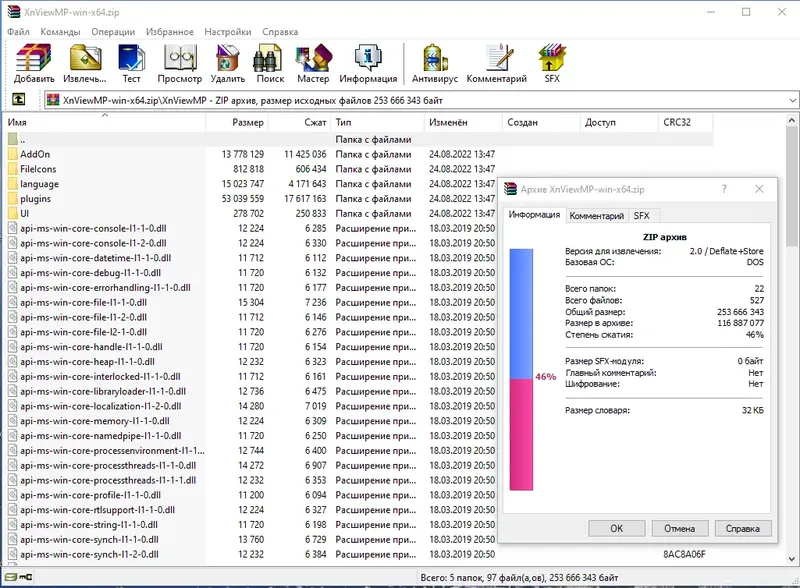Sort list by Сжат column header
Image resolution: width=800 pixels, height=588 pixels.
[x=299, y=122]
